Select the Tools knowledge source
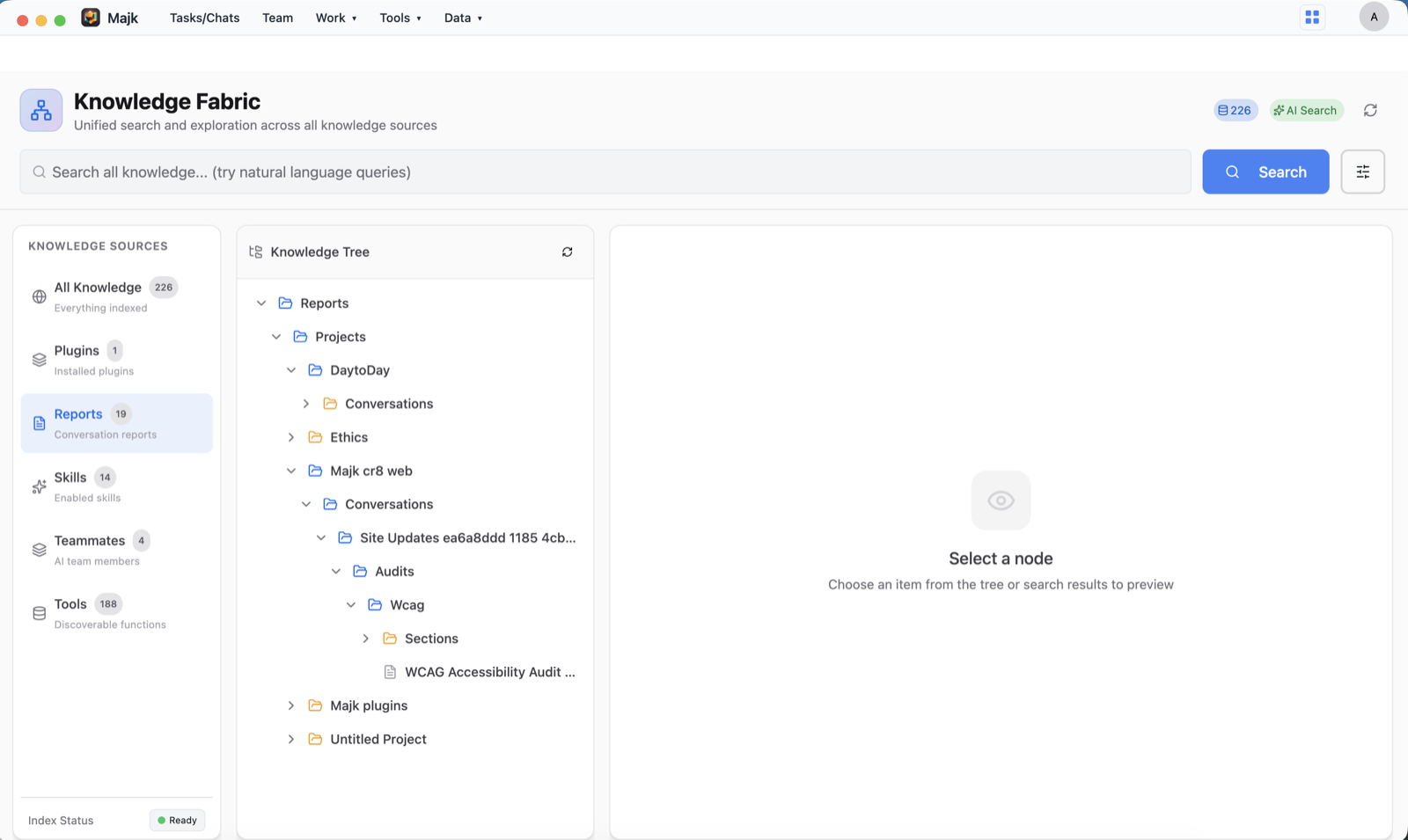Viewport: 1408px width, 840px height. 117,613
